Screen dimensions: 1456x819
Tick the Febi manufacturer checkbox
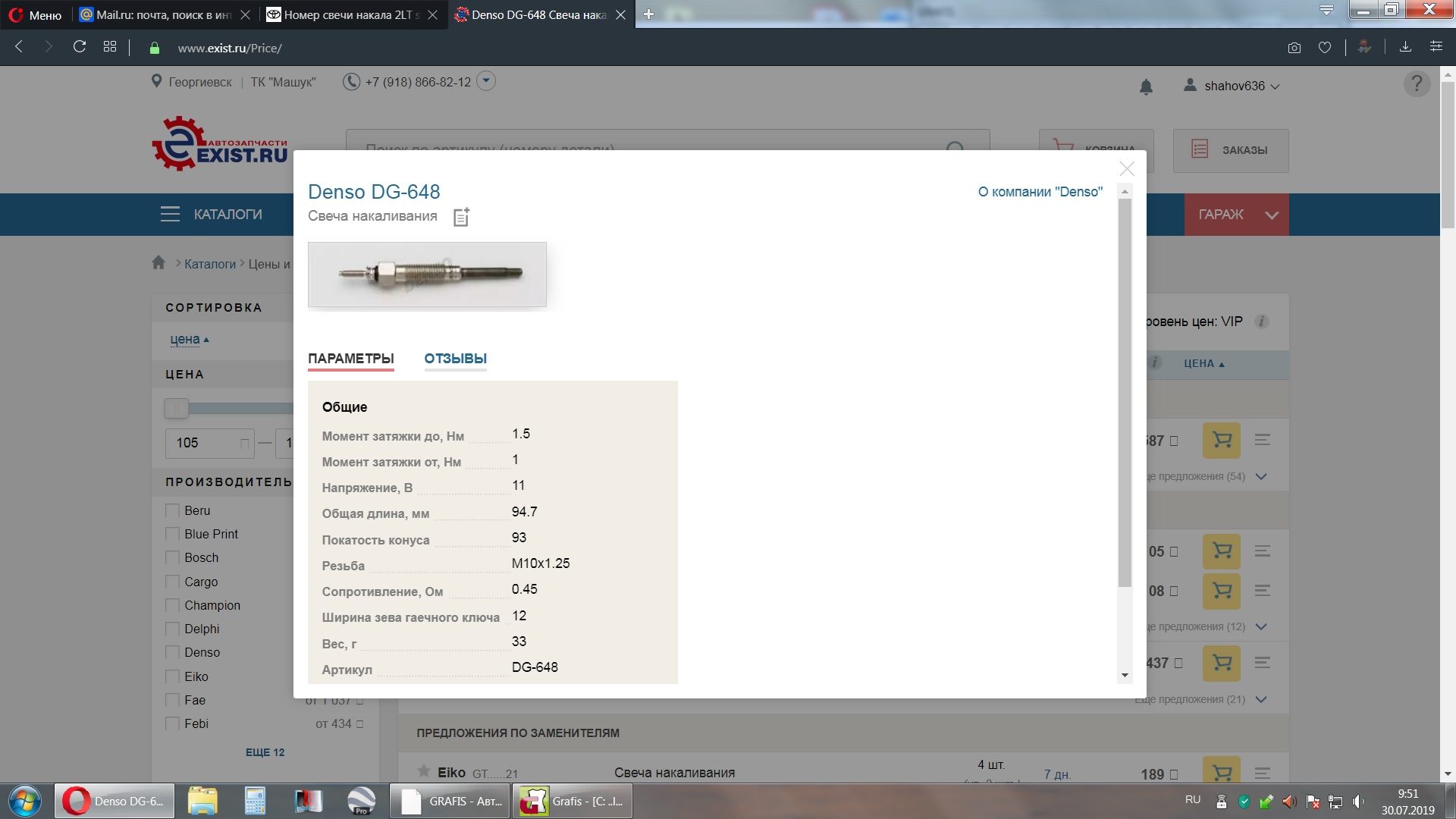coord(173,723)
